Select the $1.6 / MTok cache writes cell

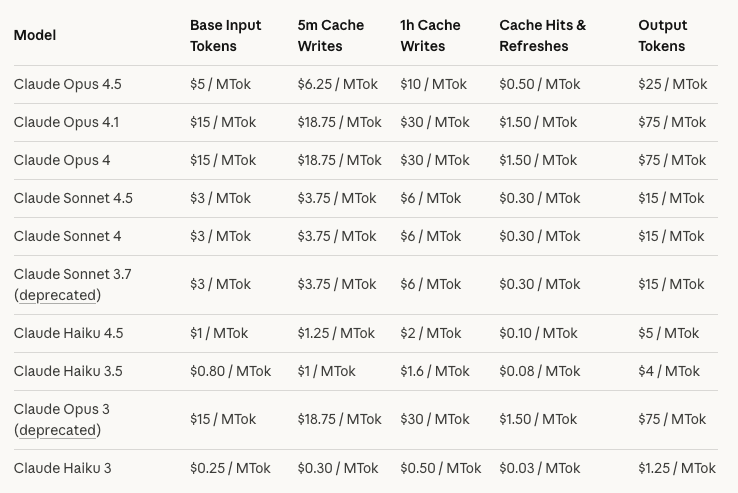click(x=435, y=372)
